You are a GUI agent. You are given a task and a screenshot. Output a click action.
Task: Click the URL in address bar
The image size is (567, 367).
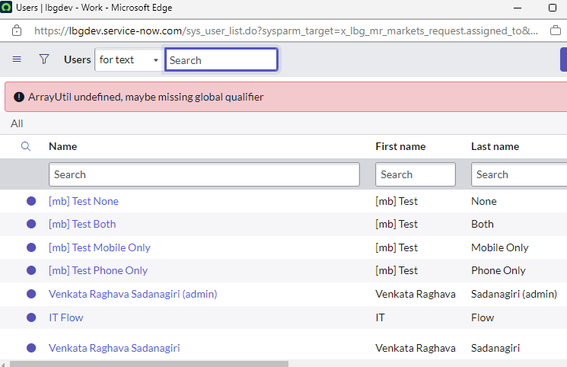pyautogui.click(x=286, y=31)
